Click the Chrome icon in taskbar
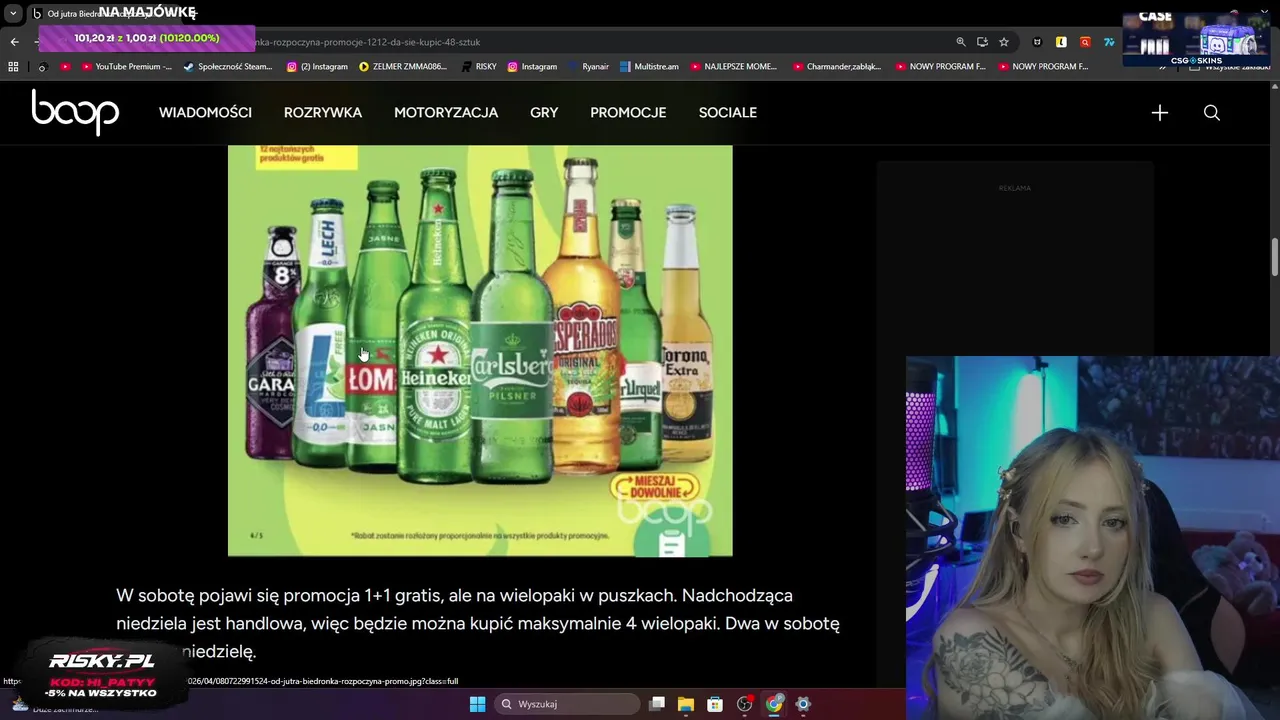1280x720 pixels. pos(774,704)
